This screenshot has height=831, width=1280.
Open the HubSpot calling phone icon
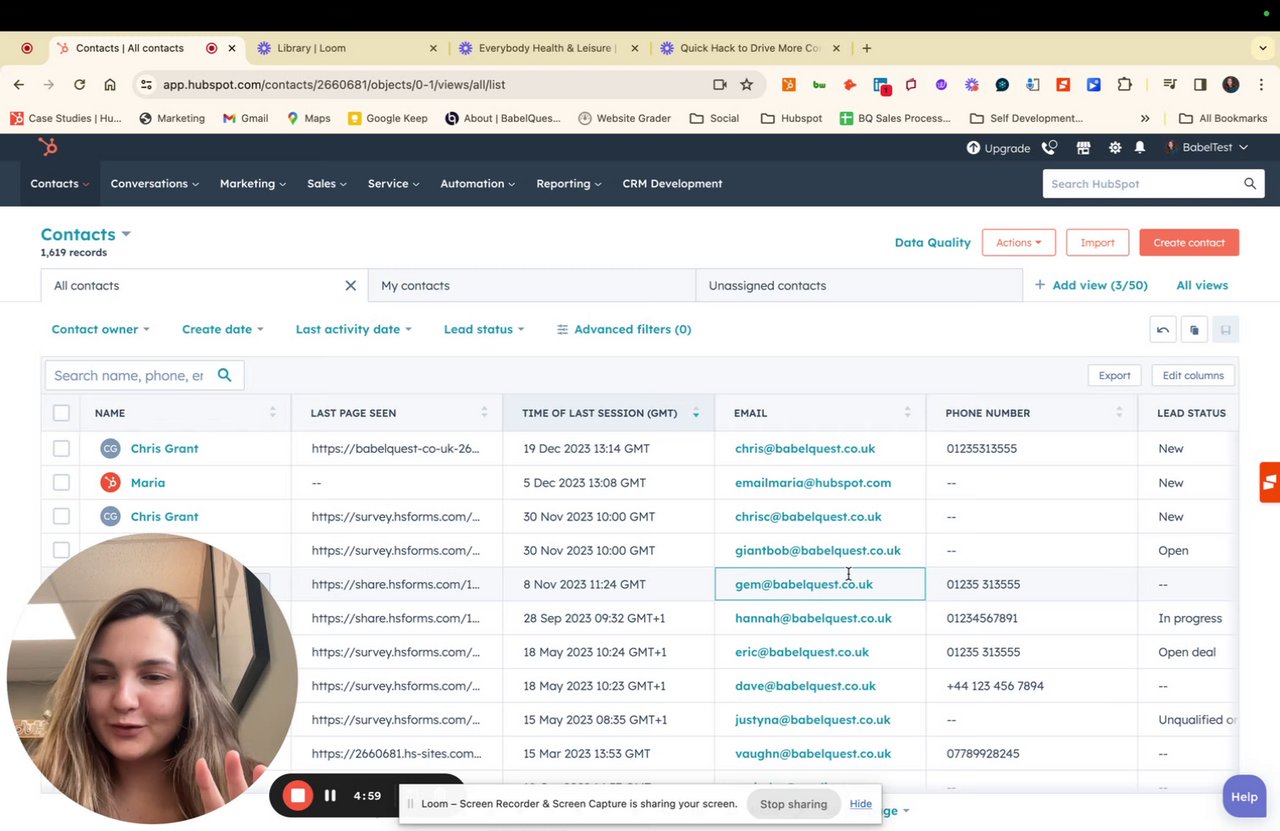point(1049,148)
